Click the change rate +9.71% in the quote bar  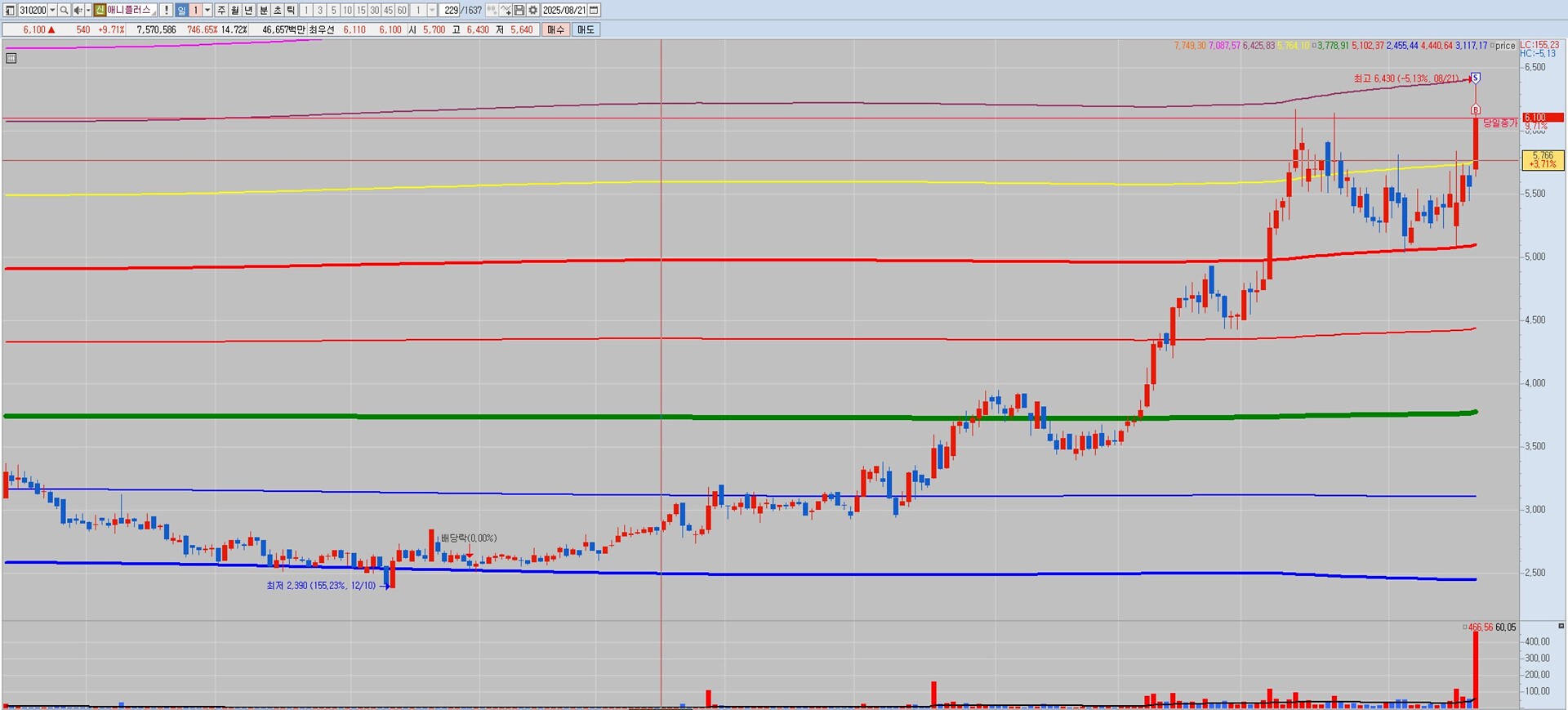(111, 29)
